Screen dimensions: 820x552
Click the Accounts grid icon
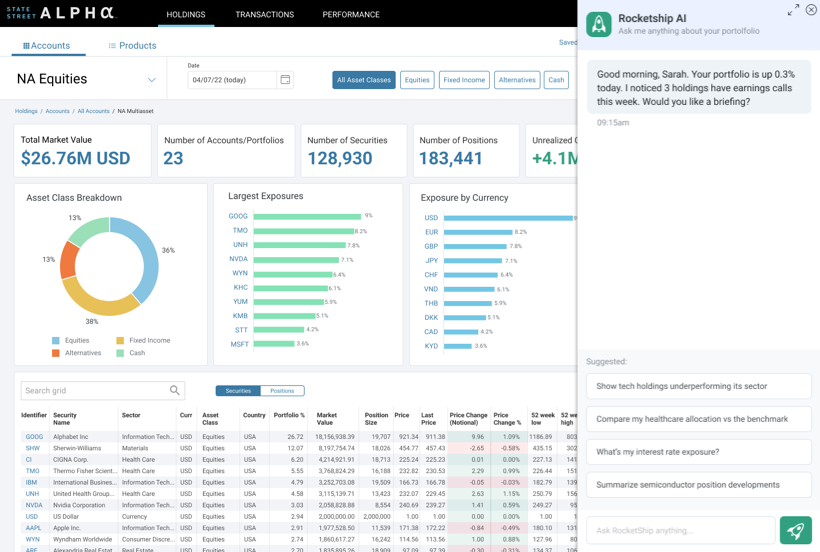[x=26, y=46]
